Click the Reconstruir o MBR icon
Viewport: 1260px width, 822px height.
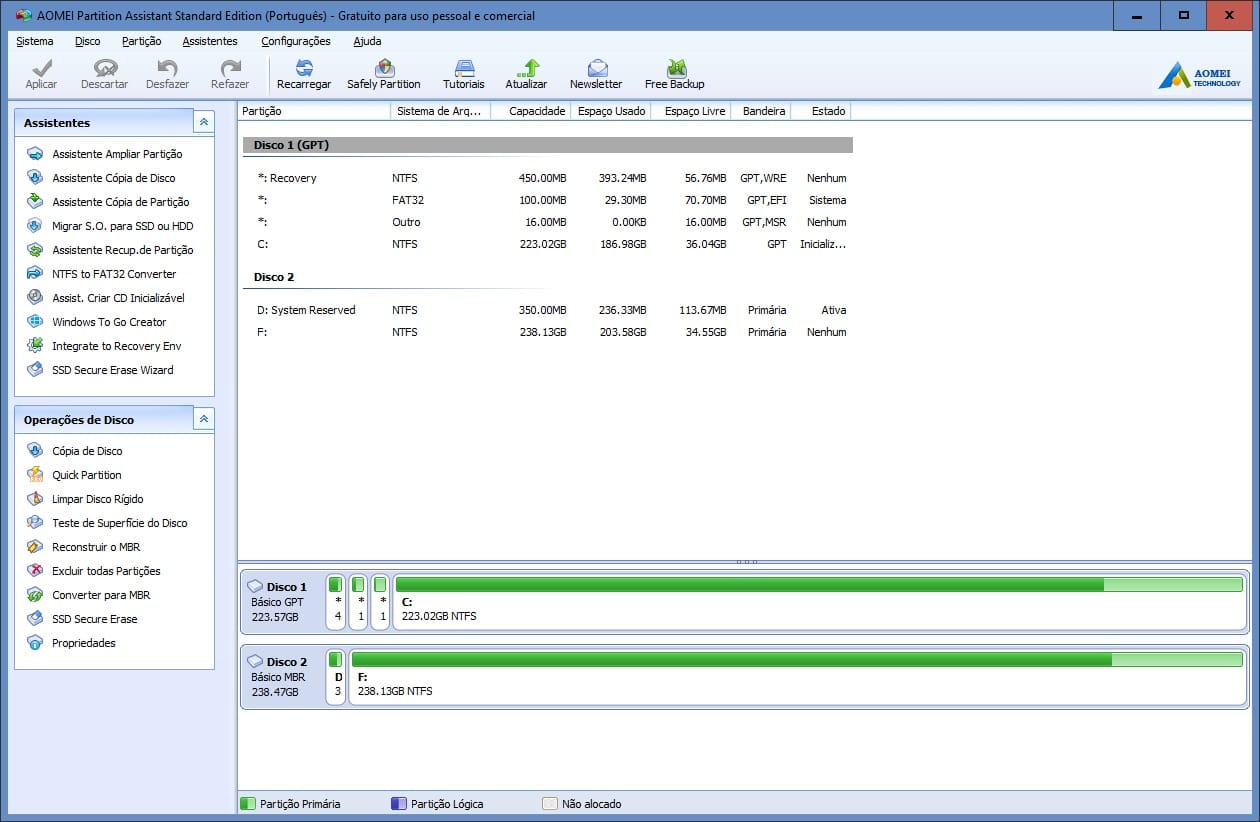pyautogui.click(x=35, y=547)
